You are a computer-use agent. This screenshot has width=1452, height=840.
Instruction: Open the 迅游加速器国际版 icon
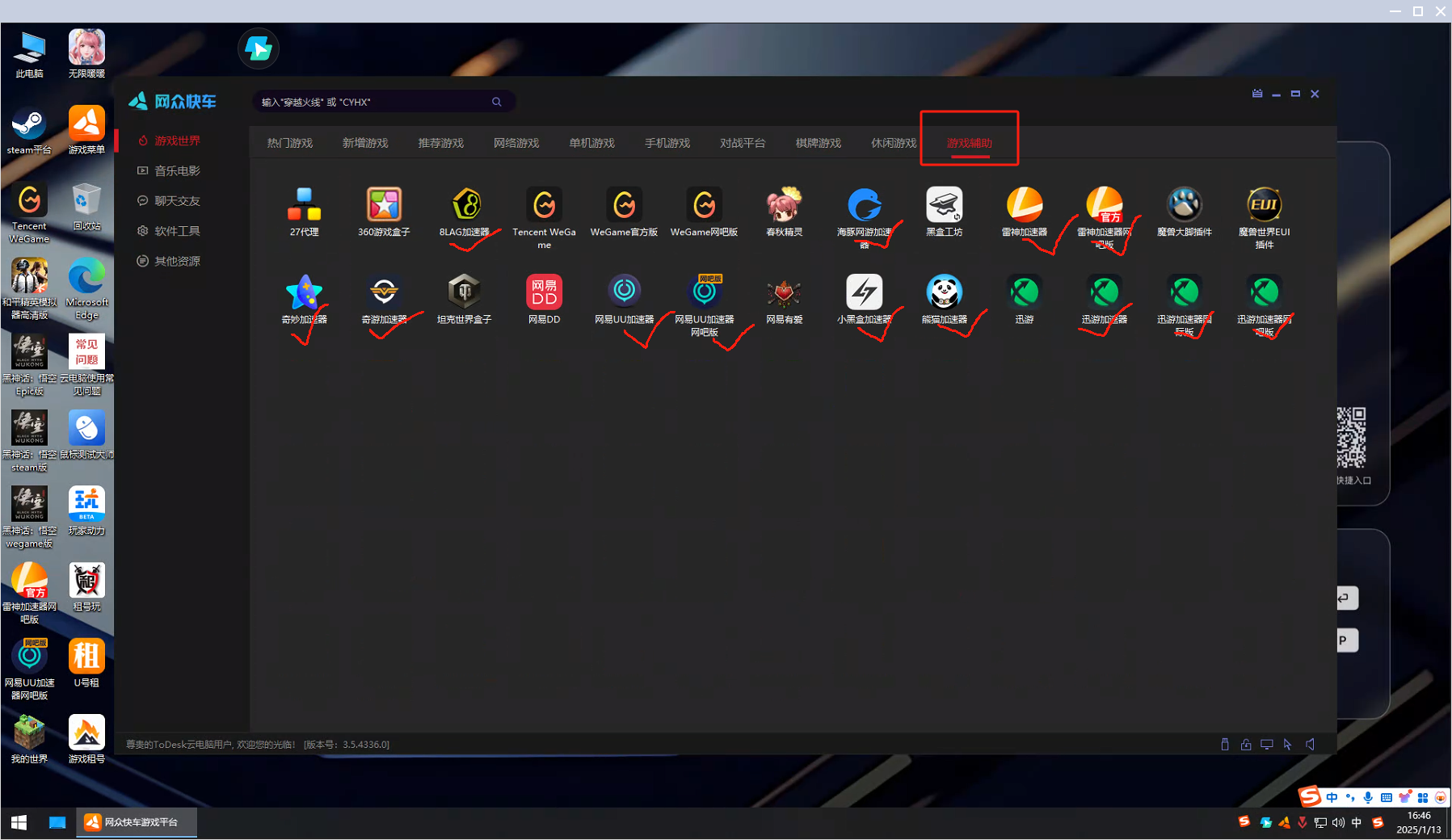tap(1184, 292)
